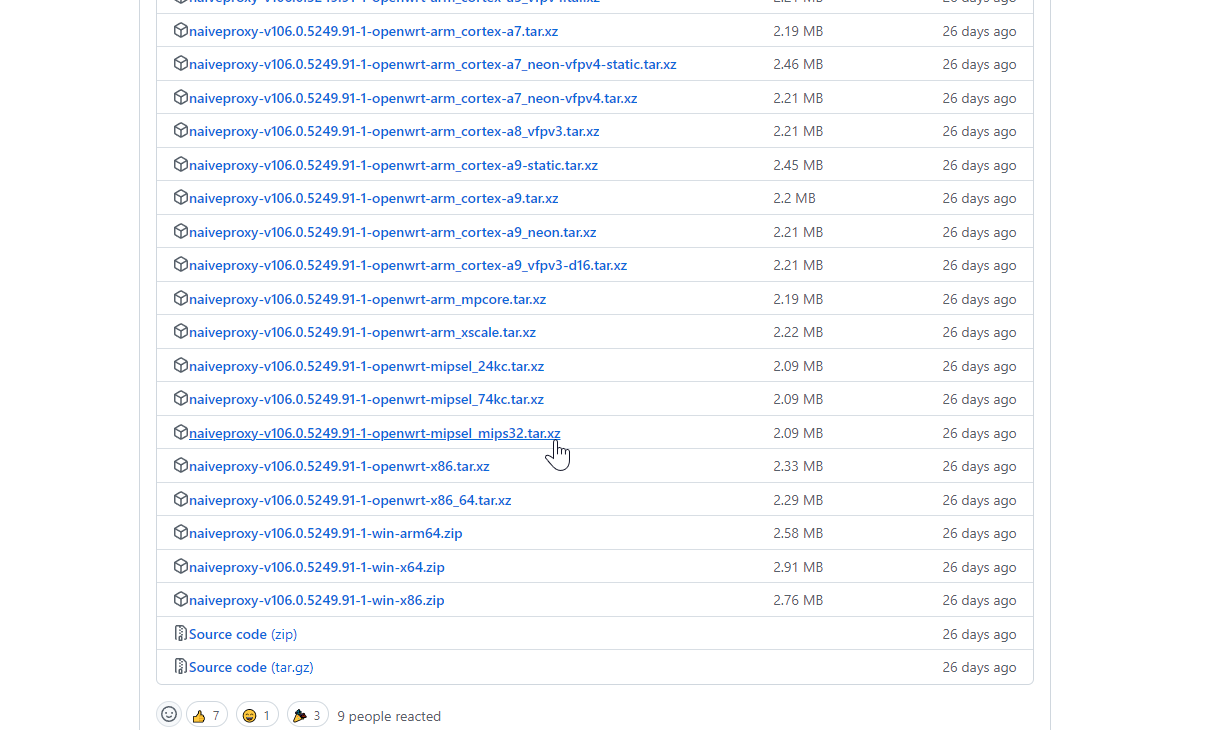Click the zip file icon beside Source code (zip)

(181, 633)
